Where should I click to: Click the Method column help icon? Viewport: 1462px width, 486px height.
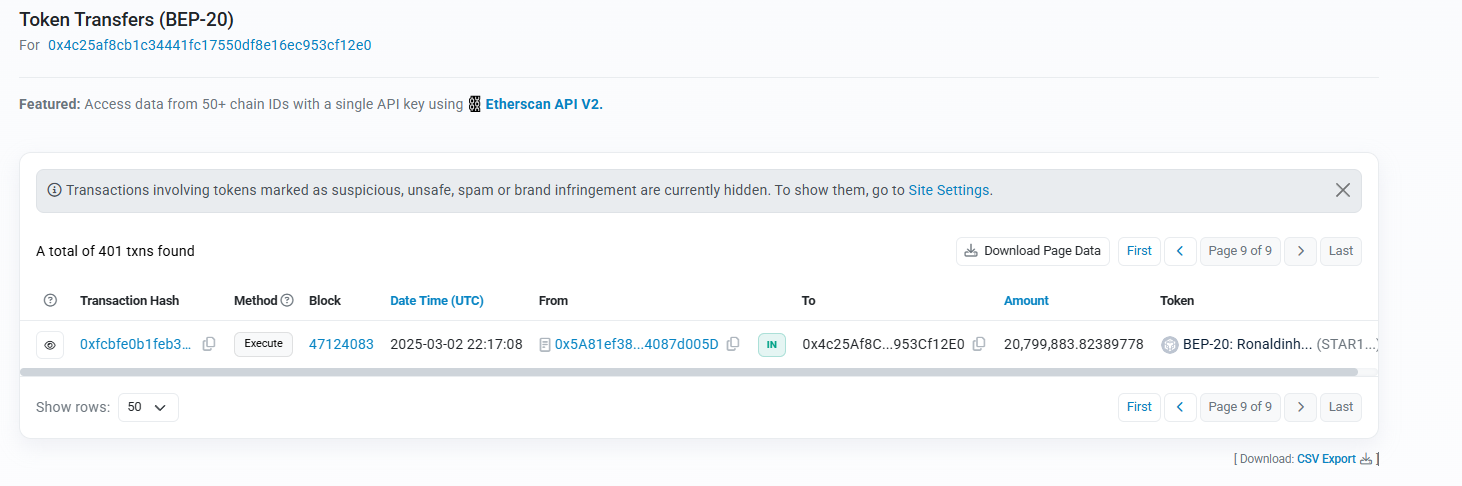pyautogui.click(x=287, y=300)
